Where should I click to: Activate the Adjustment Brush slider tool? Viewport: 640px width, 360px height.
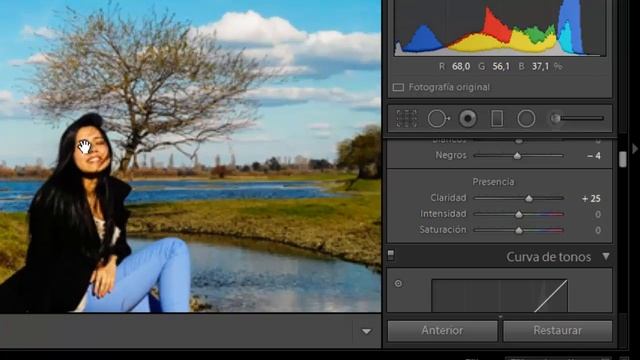(577, 118)
